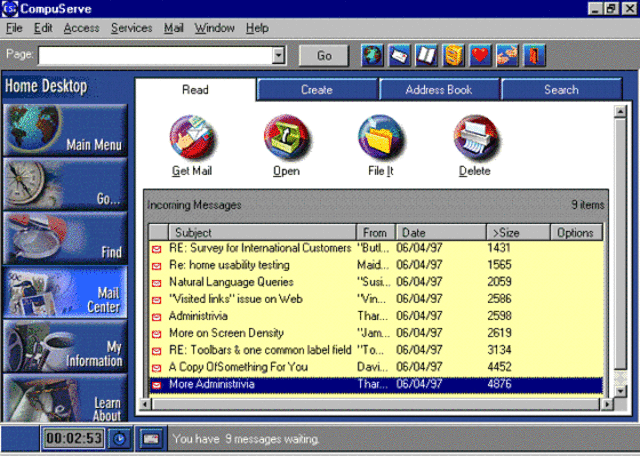640x456 pixels.
Task: Select the Mail Center sidebar tile
Action: (x=65, y=292)
